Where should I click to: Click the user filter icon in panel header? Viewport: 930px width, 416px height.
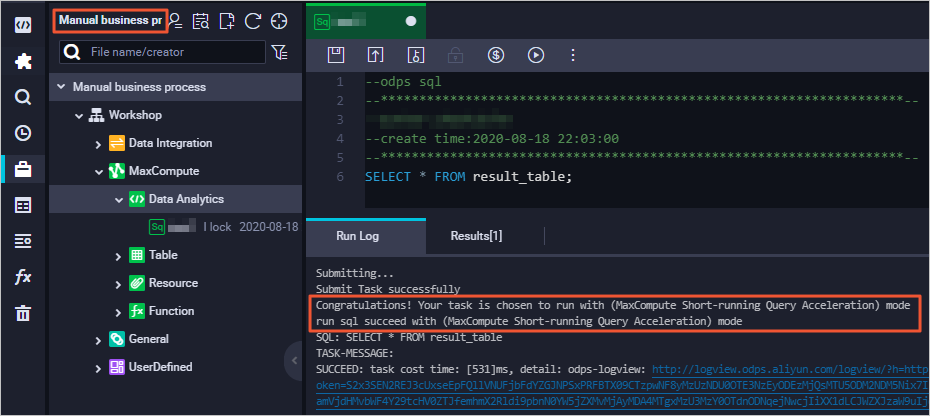(x=176, y=21)
